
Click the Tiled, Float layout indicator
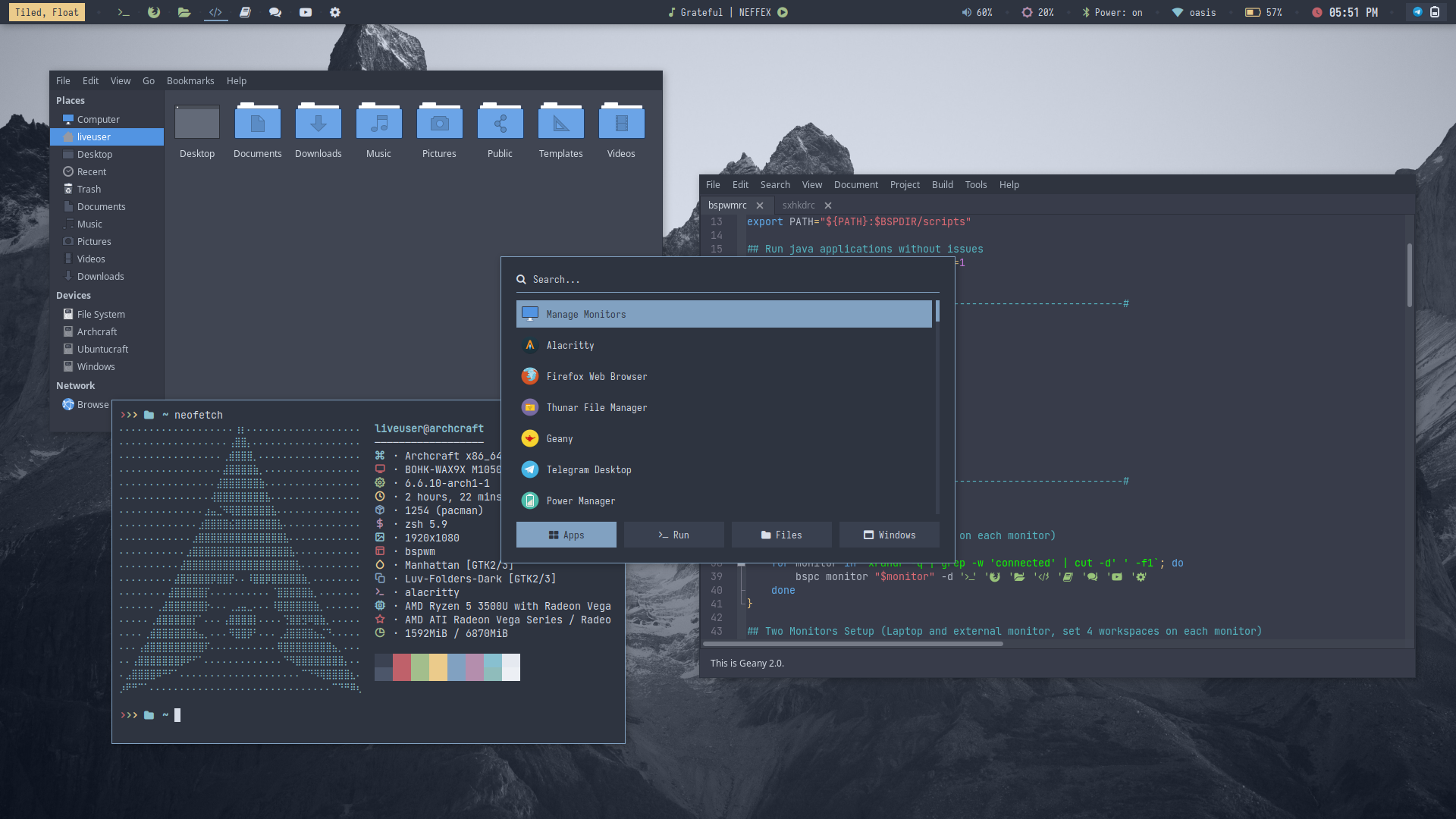47,12
